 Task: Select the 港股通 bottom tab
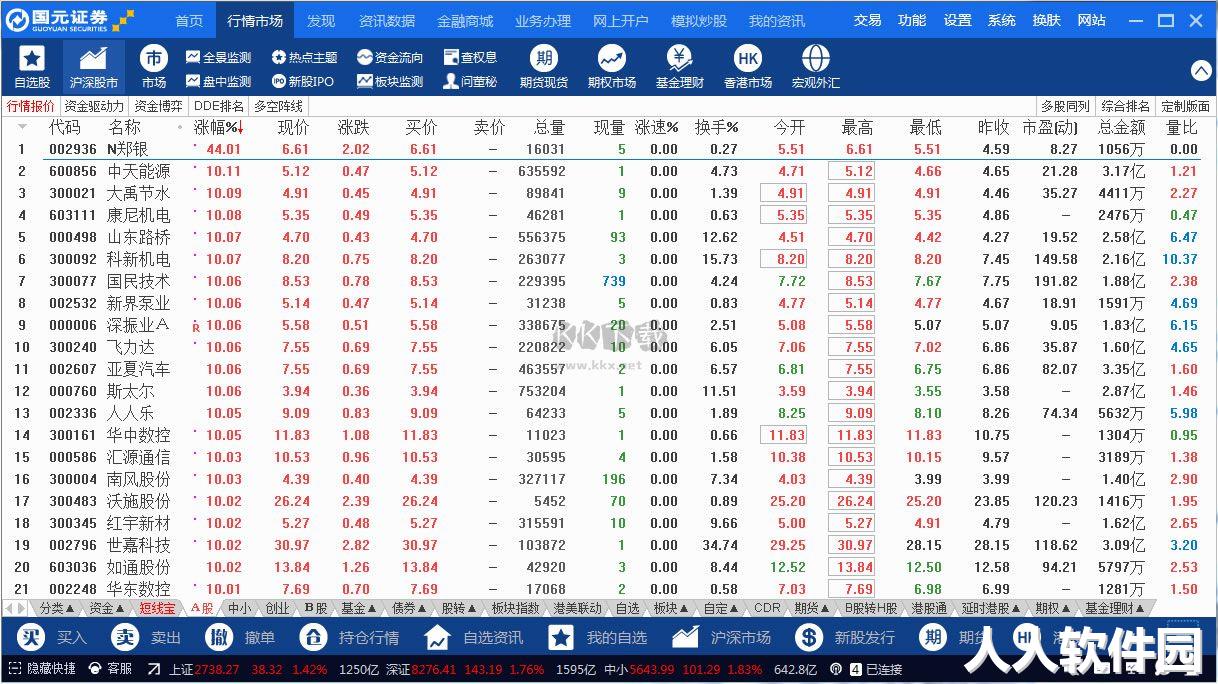(929, 608)
